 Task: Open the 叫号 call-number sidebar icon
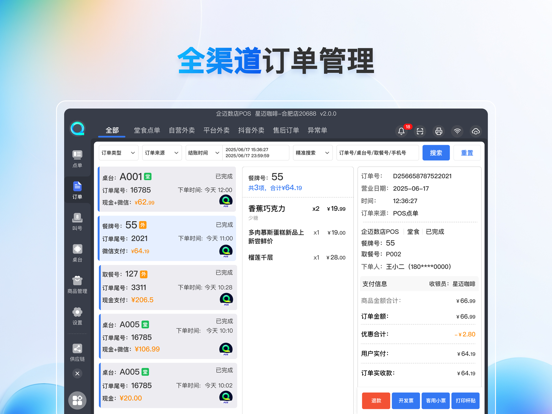coord(77,221)
